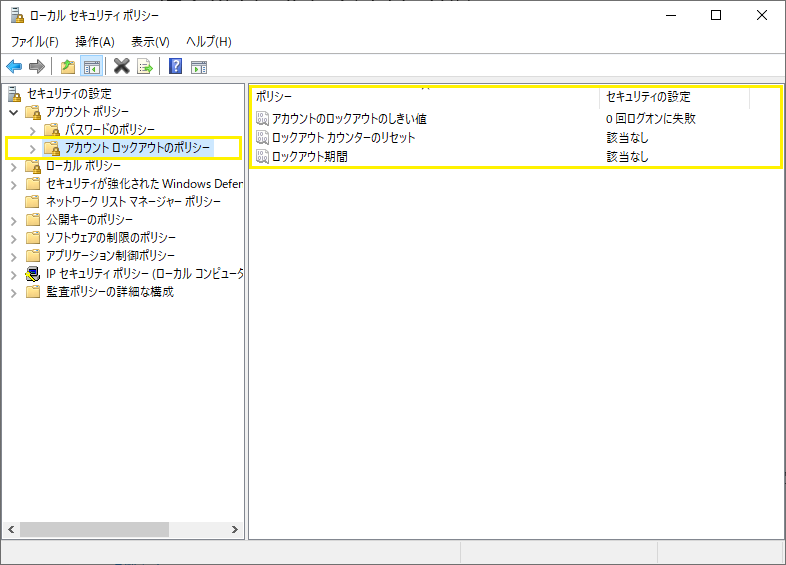Viewport: 786px width, 565px height.
Task: Click the パスワードのポリシー folder icon
Action: pyautogui.click(x=52, y=130)
